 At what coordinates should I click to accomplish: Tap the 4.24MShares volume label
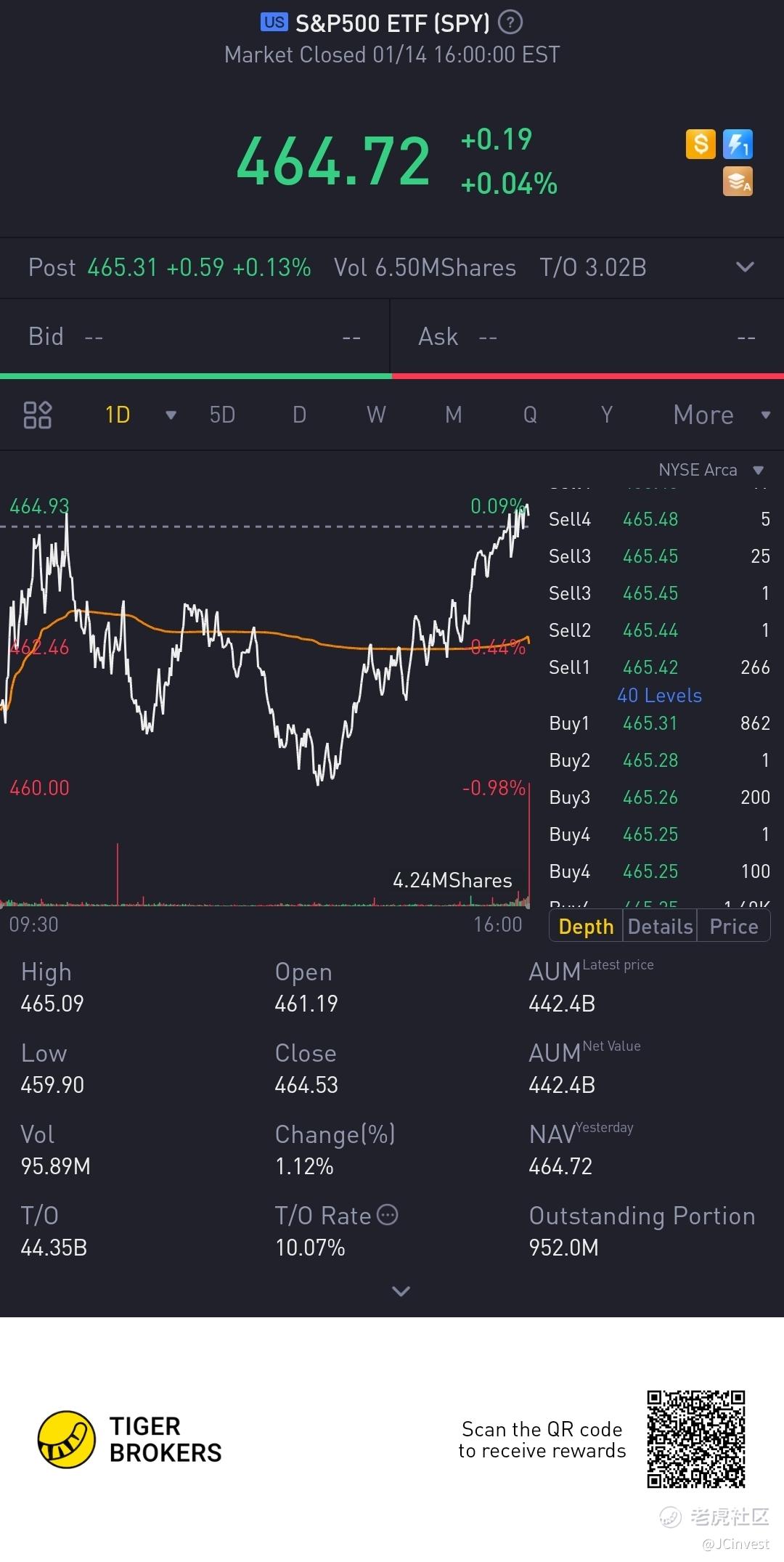pos(452,880)
